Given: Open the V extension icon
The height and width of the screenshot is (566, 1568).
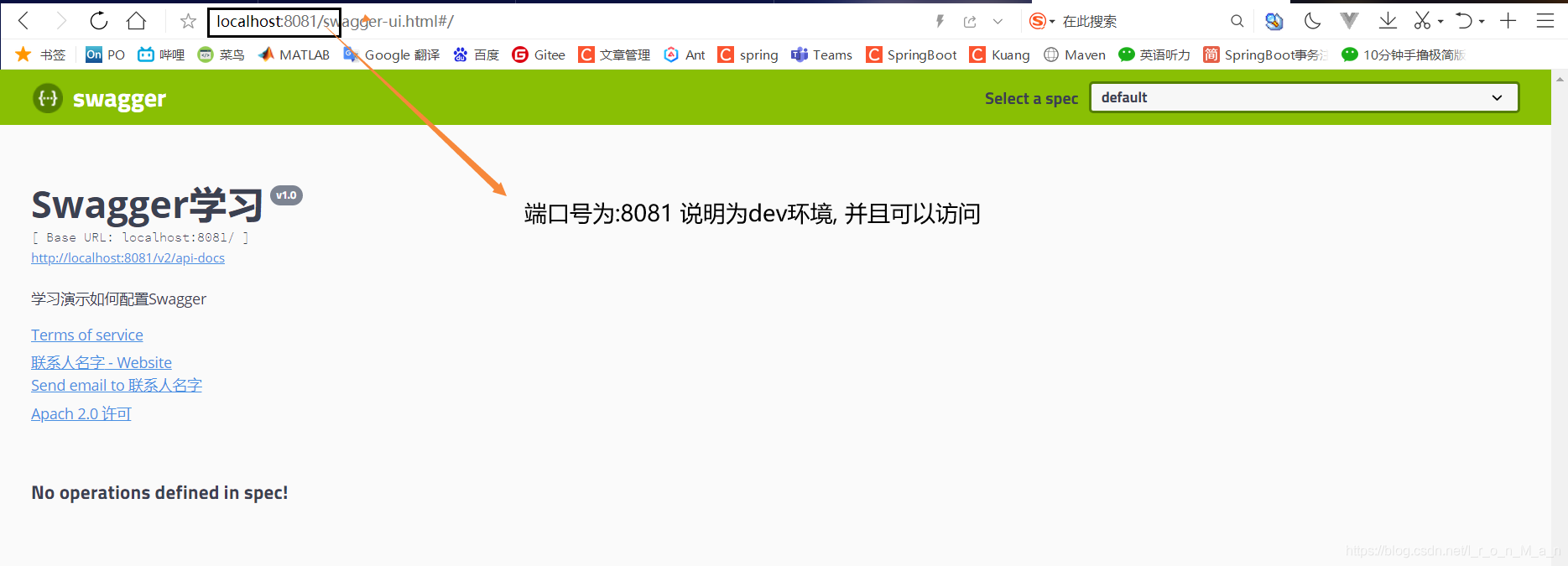Looking at the screenshot, I should pos(1349,21).
